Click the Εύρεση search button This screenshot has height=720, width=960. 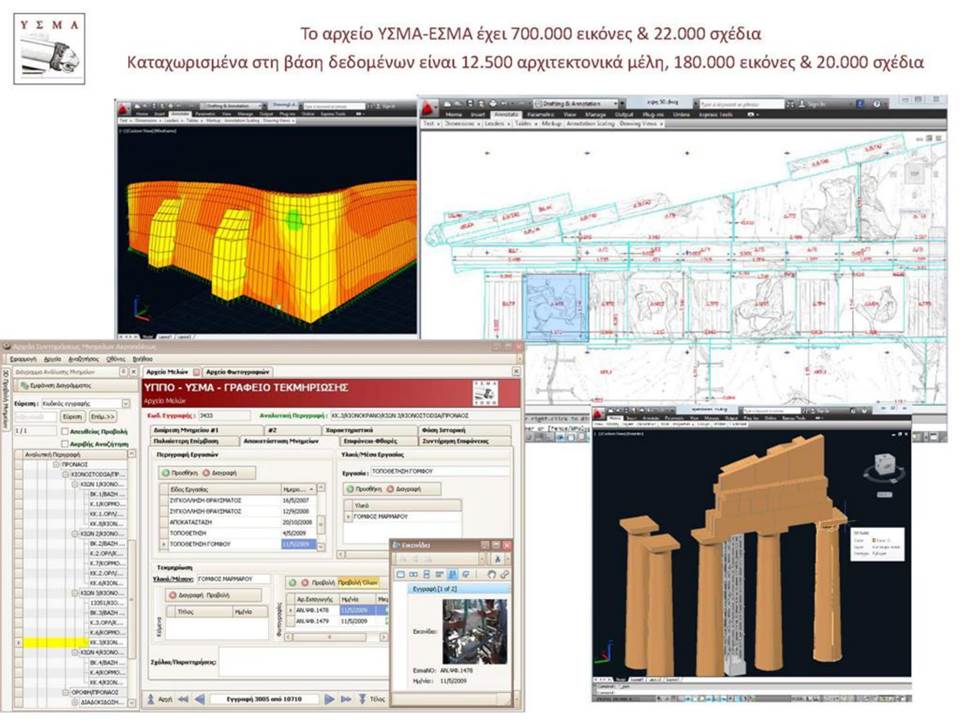72,416
